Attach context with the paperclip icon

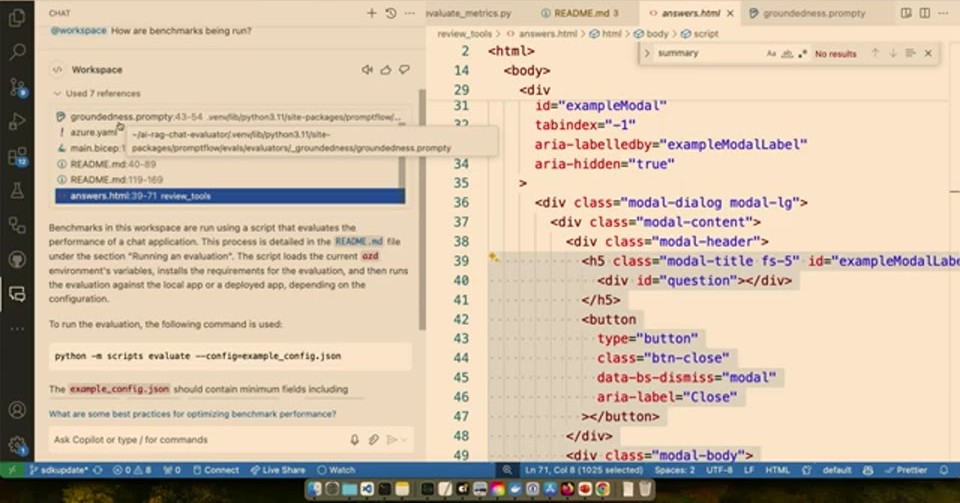tap(373, 439)
